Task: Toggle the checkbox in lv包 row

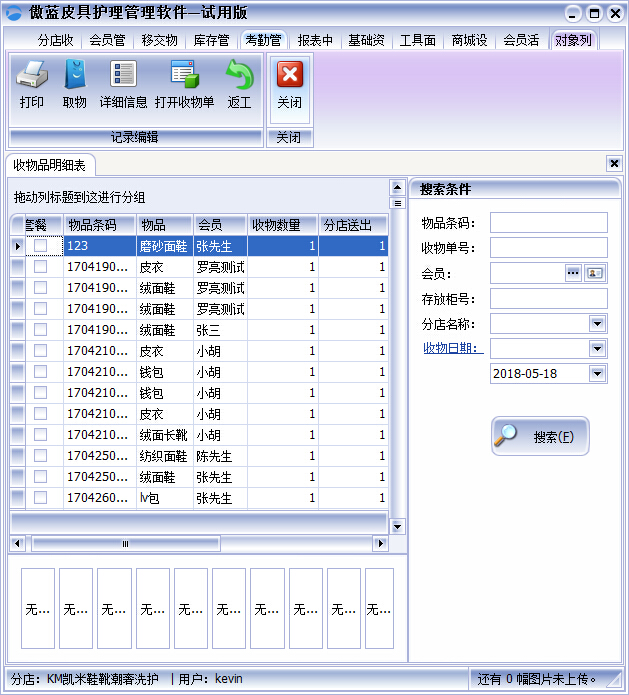Action: pyautogui.click(x=41, y=498)
